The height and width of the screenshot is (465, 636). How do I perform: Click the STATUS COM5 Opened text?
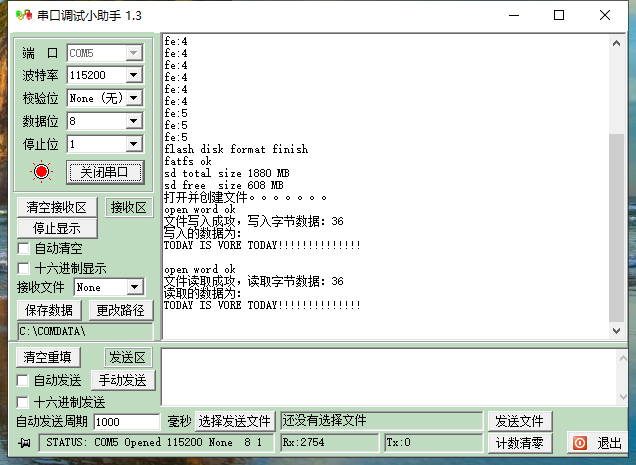tap(154, 442)
